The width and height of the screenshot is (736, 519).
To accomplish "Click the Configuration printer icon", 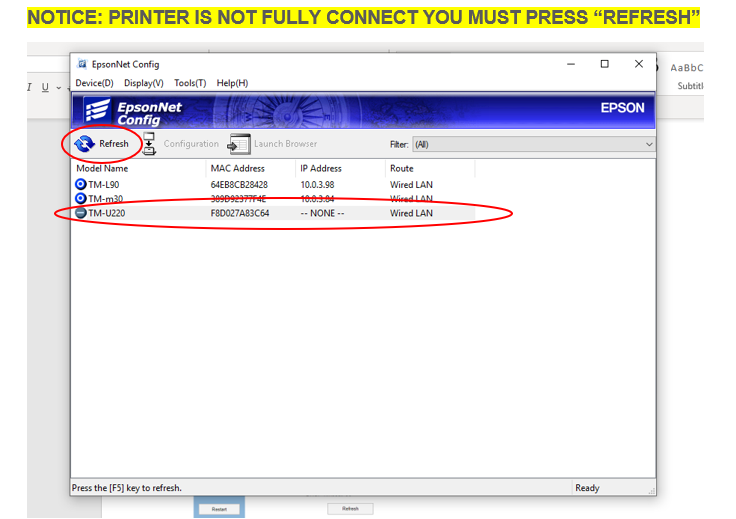I will point(149,144).
